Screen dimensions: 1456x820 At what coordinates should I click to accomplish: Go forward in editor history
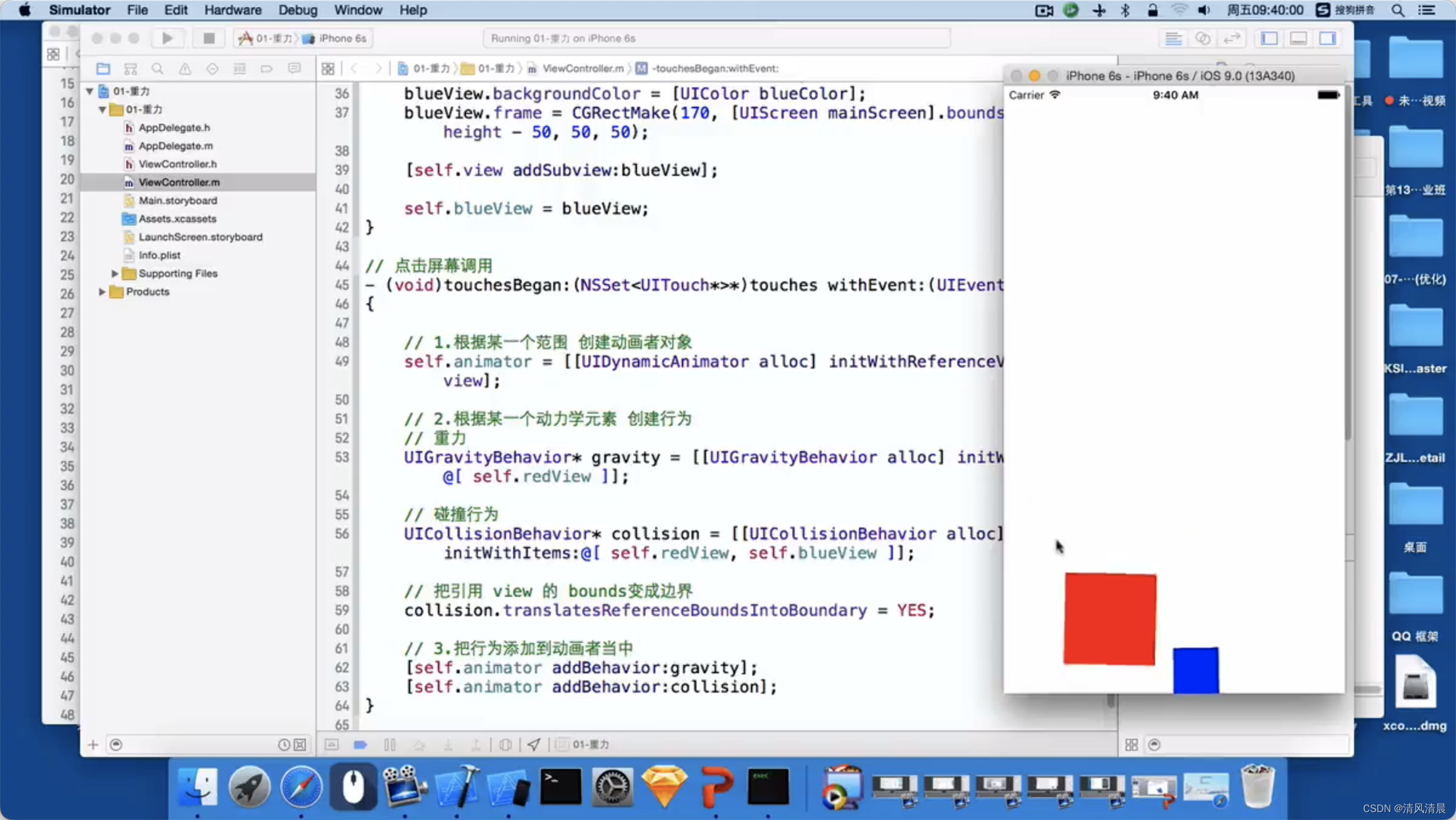click(x=379, y=69)
